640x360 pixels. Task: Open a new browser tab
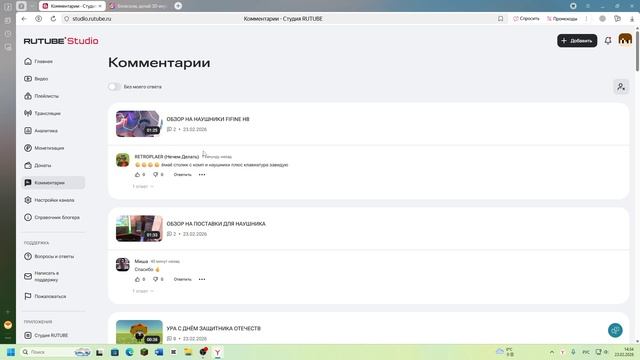tap(178, 6)
